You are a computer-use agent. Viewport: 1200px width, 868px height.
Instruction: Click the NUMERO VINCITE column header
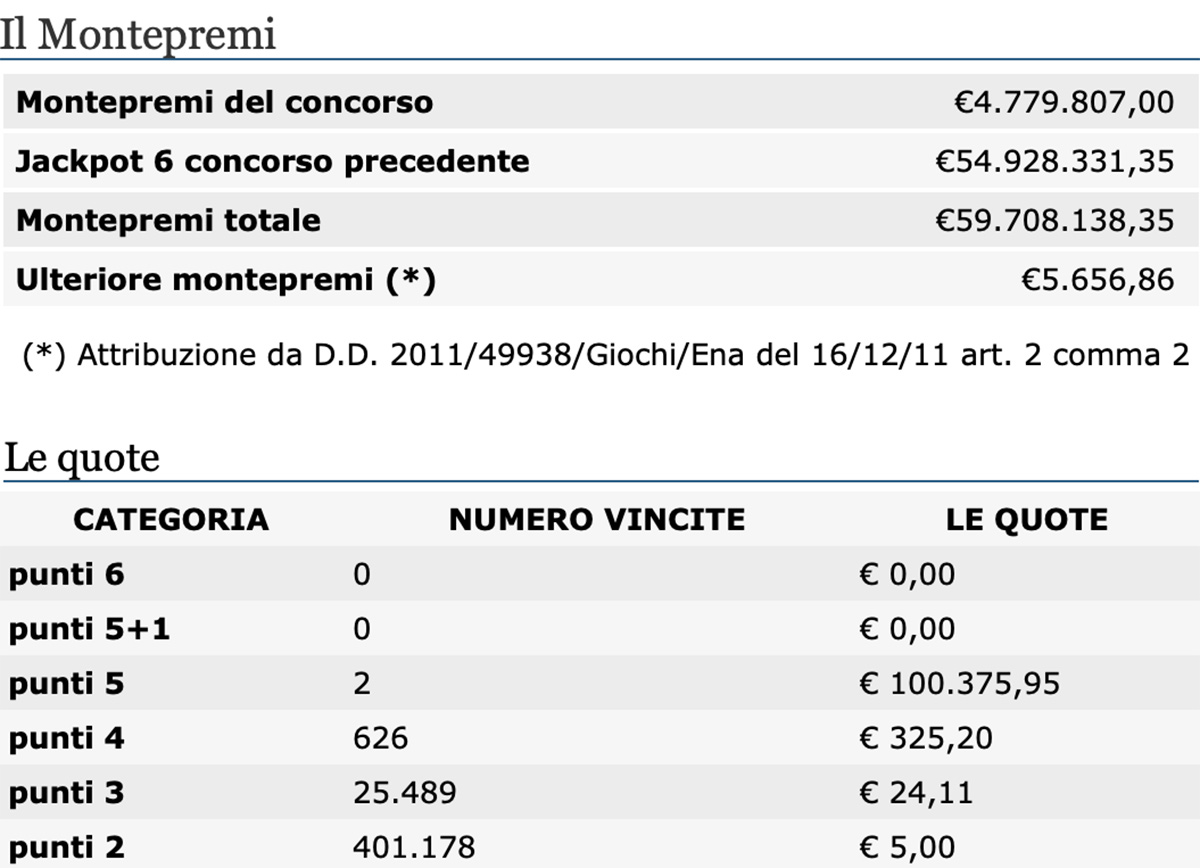point(597,519)
